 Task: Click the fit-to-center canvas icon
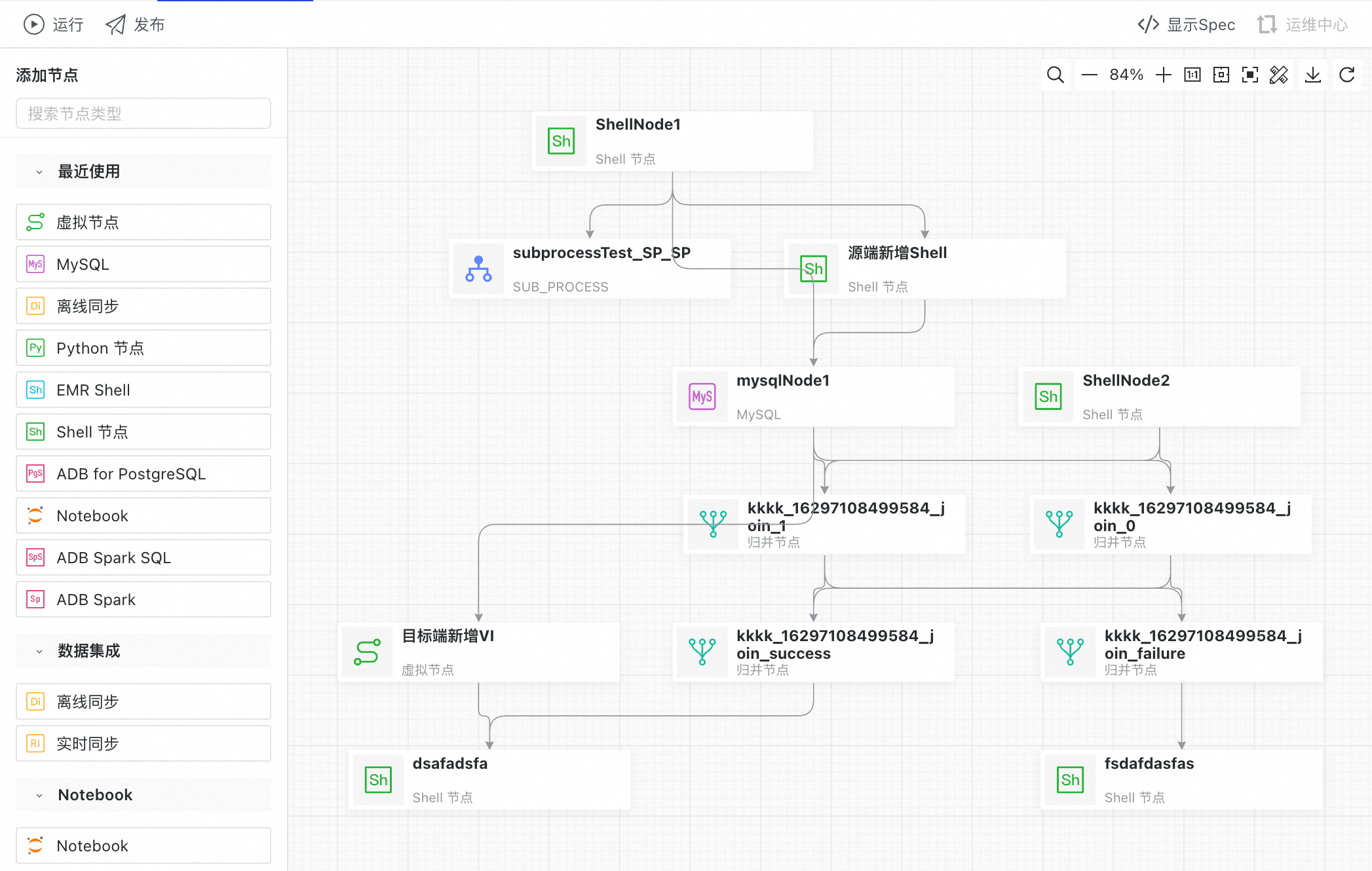click(x=1221, y=75)
